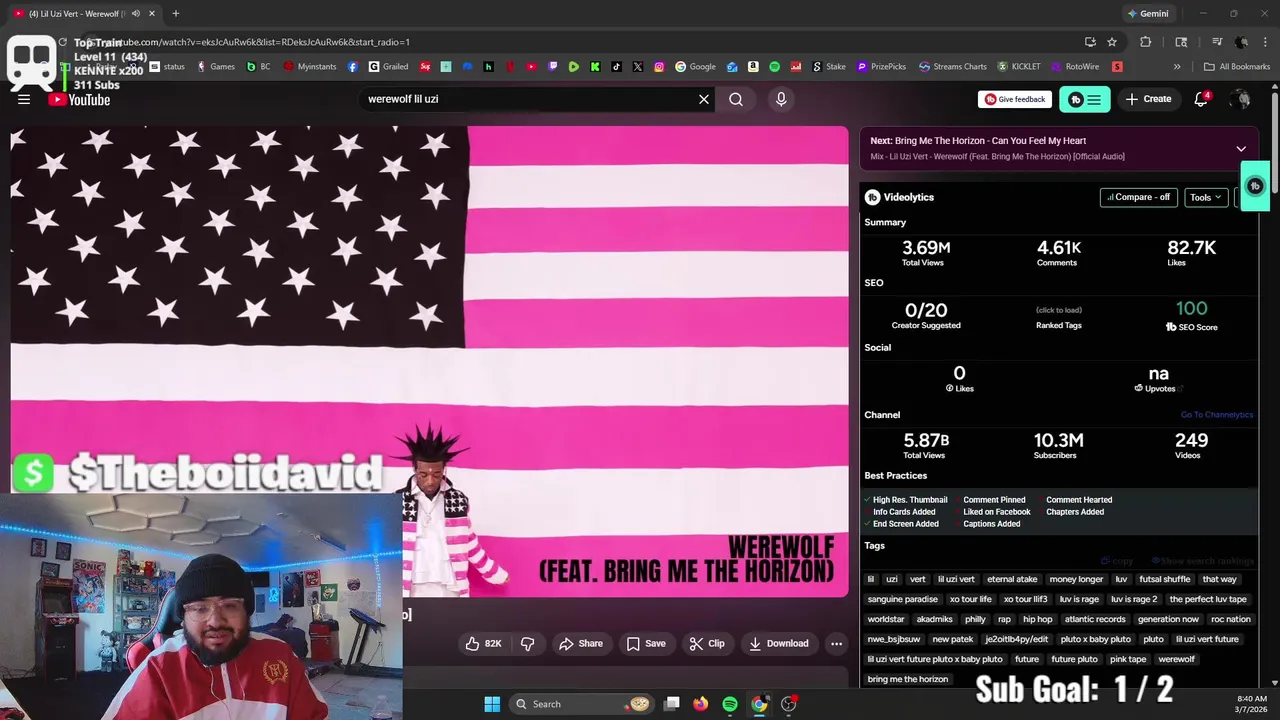Open the Gemini button in Chrome
The image size is (1280, 720).
click(x=1147, y=14)
